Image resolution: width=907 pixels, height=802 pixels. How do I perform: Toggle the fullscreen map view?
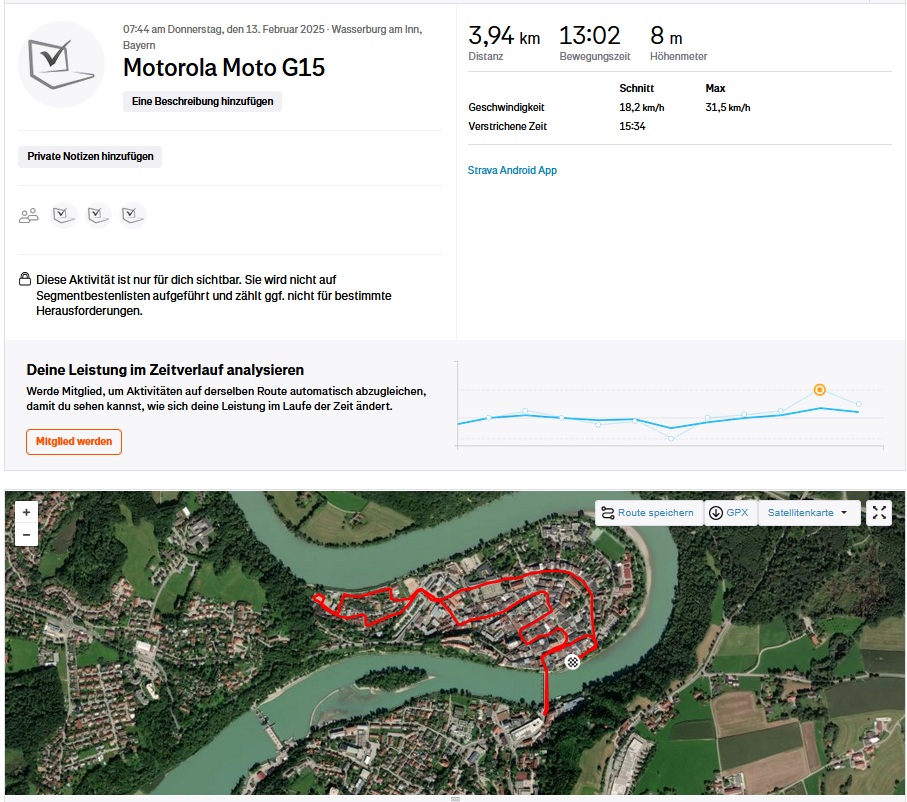click(879, 513)
